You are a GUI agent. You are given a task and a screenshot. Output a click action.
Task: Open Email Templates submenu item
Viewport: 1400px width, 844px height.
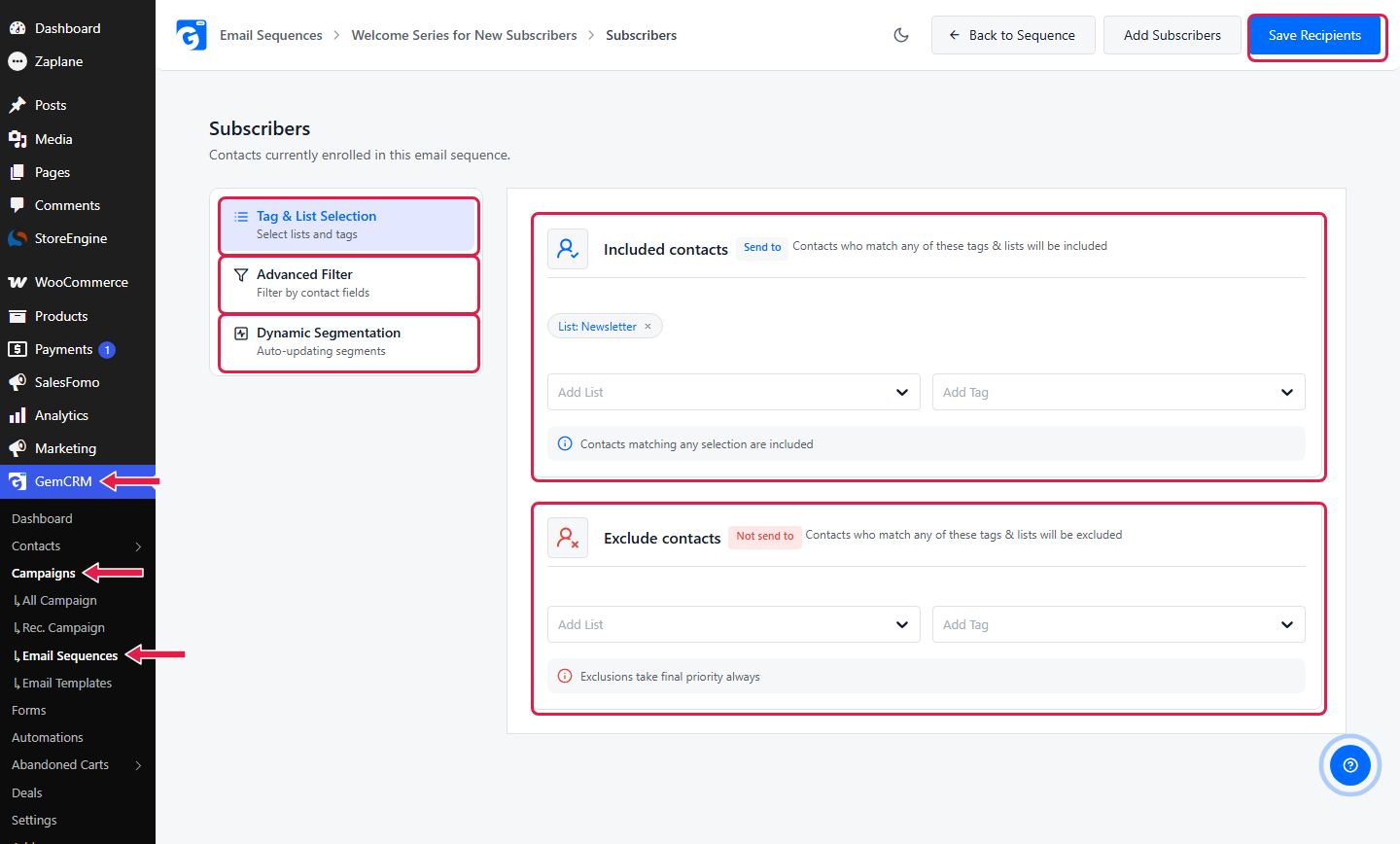(66, 684)
